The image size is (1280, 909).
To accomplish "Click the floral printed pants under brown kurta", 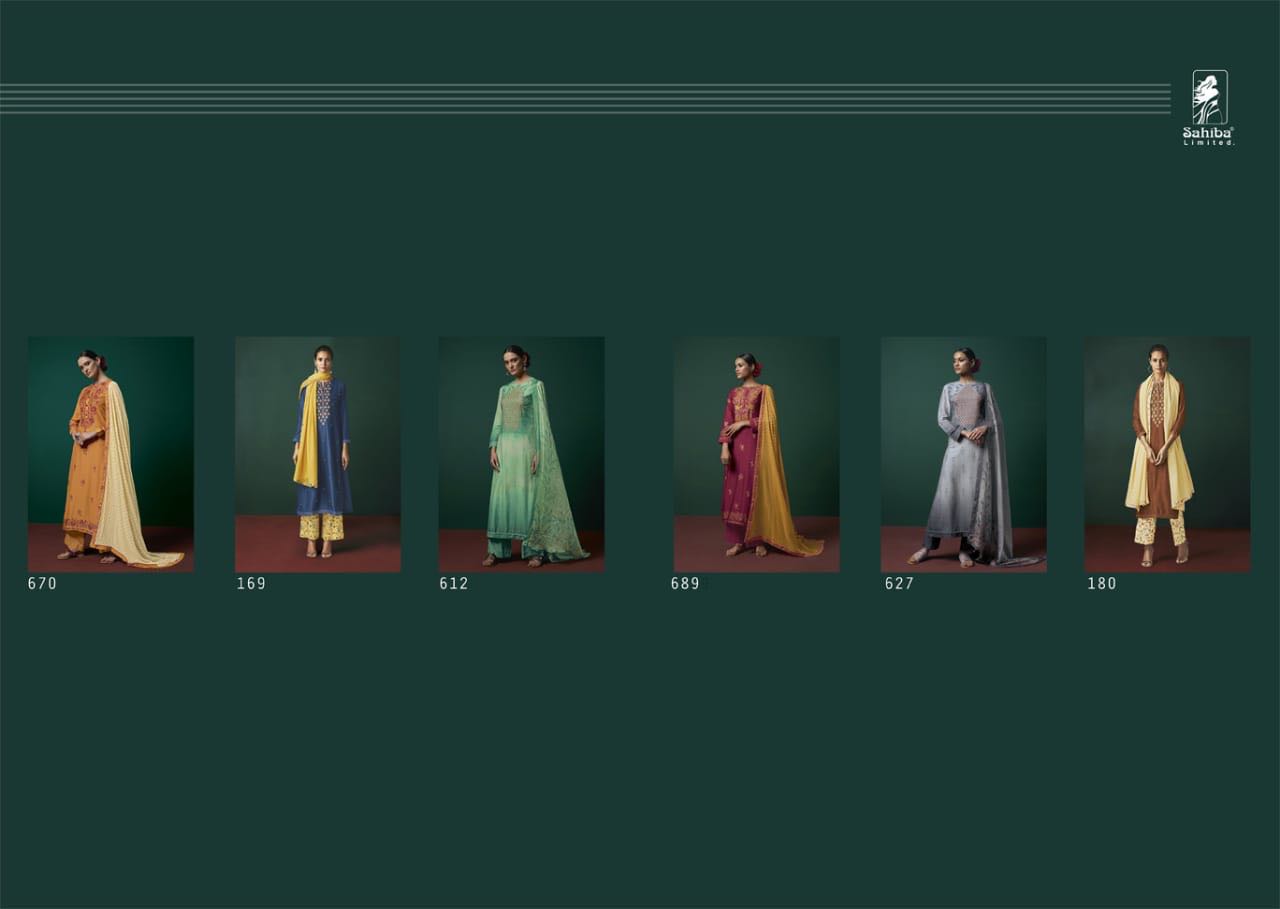I will click(1160, 530).
